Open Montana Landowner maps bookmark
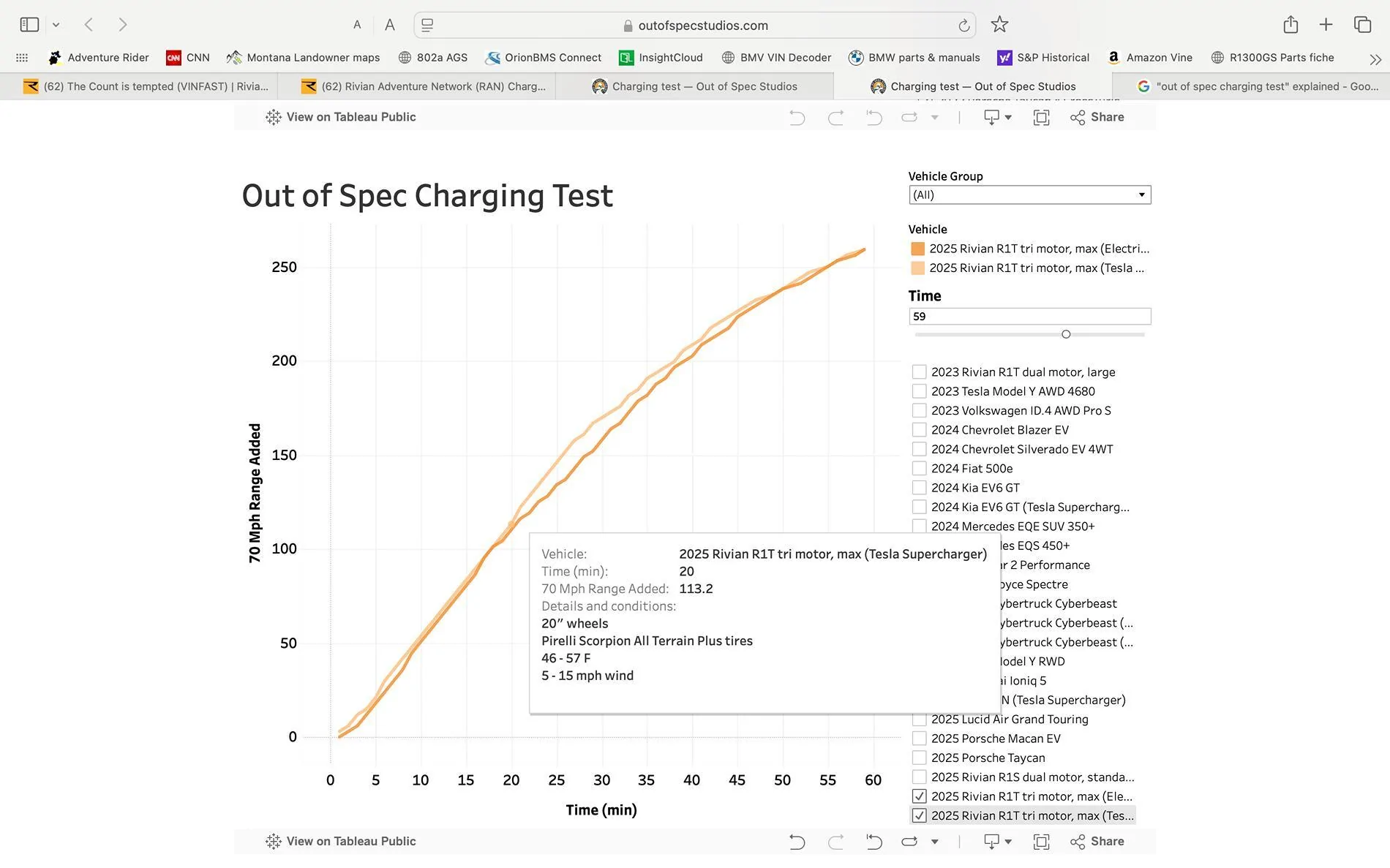The height and width of the screenshot is (868, 1390). tap(303, 58)
